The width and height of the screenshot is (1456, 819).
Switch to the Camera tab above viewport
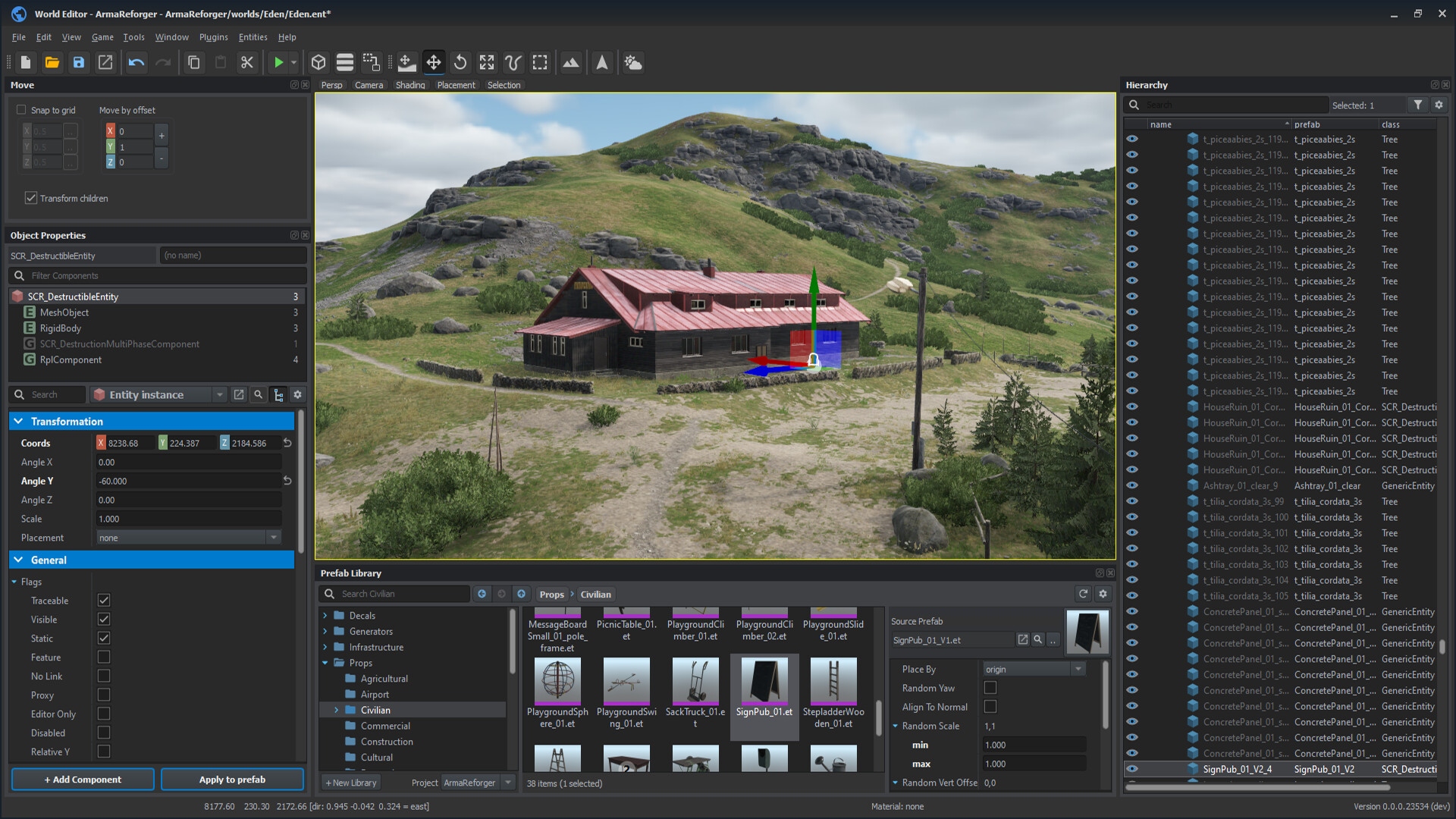[369, 85]
